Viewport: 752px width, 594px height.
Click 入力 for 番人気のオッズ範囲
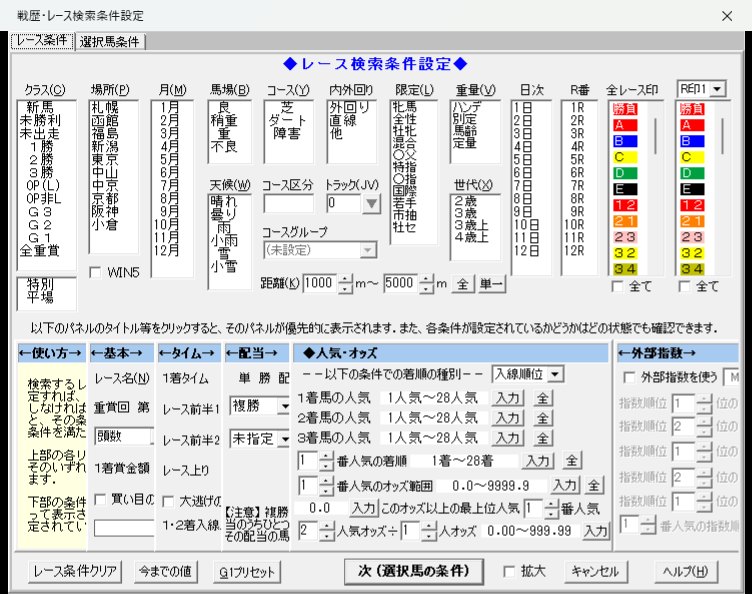click(564, 486)
